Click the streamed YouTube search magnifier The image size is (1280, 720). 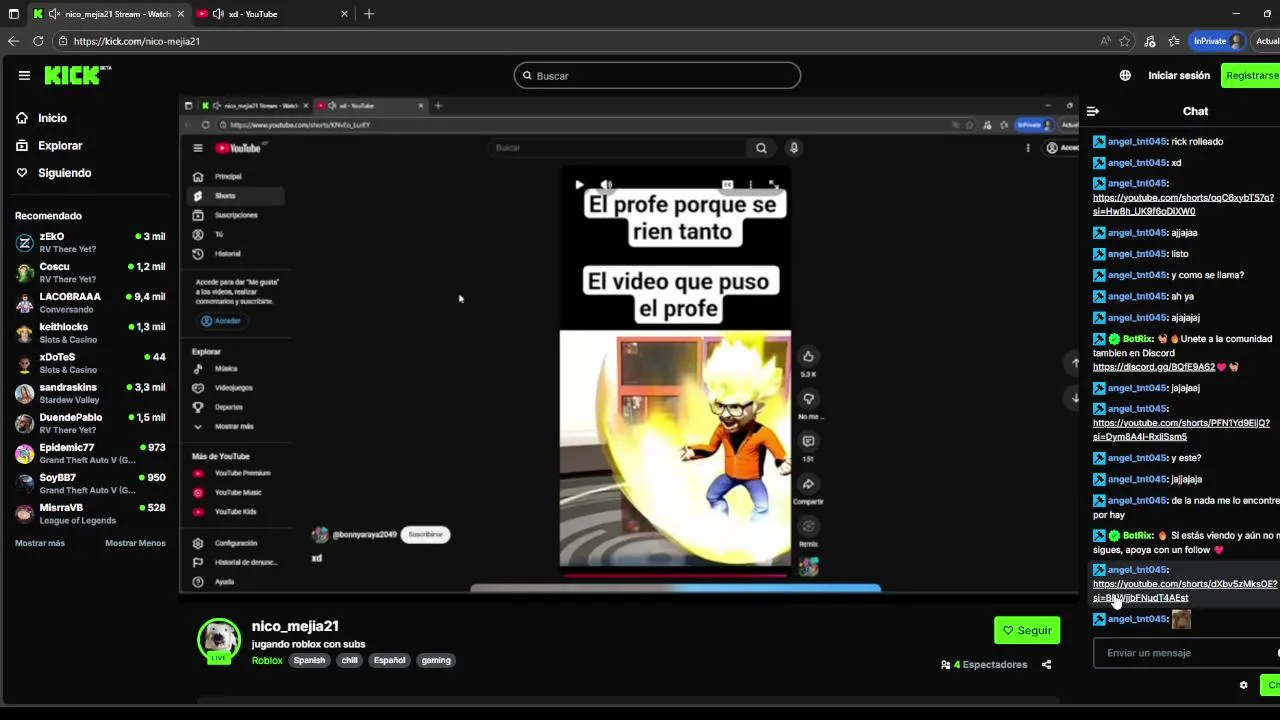pyautogui.click(x=761, y=148)
